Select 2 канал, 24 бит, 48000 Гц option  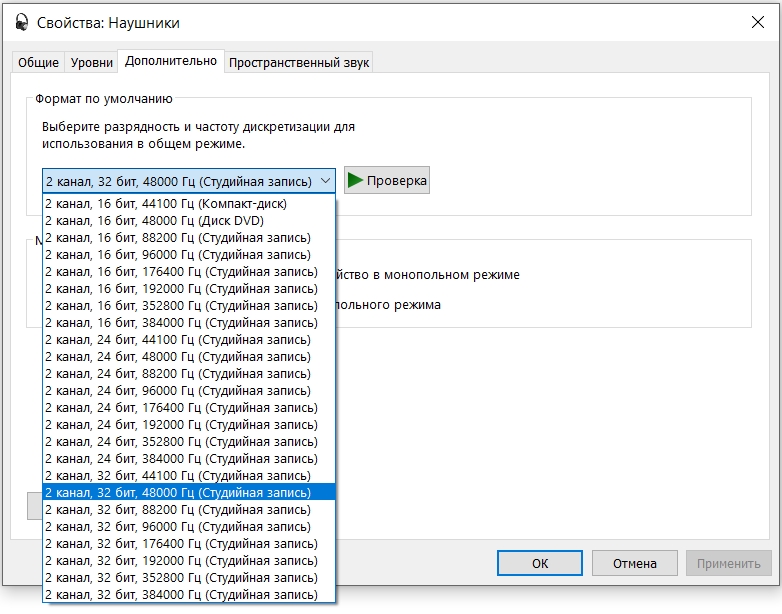189,357
